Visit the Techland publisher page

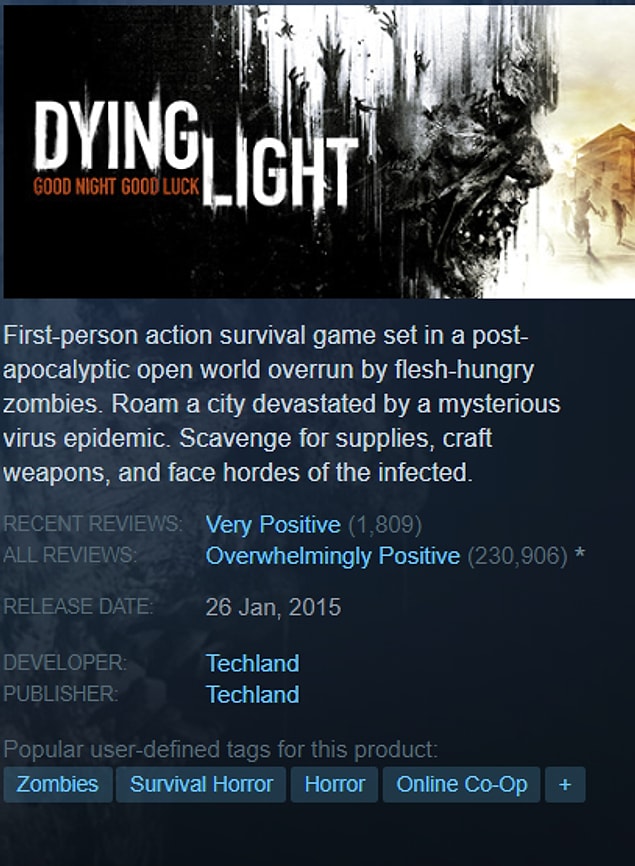click(x=252, y=694)
